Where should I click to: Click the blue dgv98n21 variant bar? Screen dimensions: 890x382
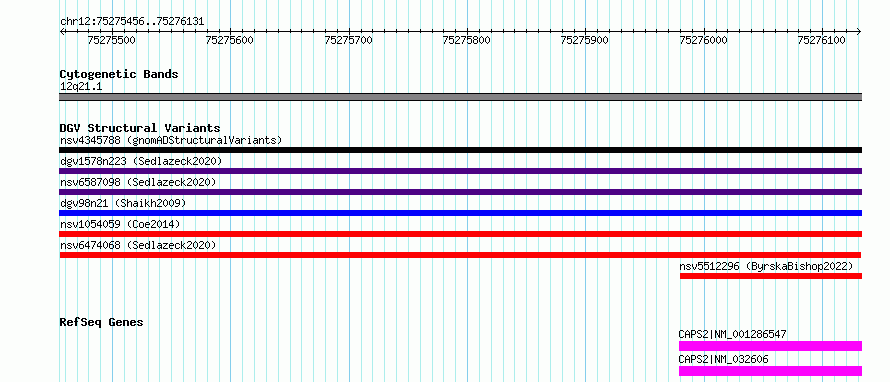[x=460, y=213]
